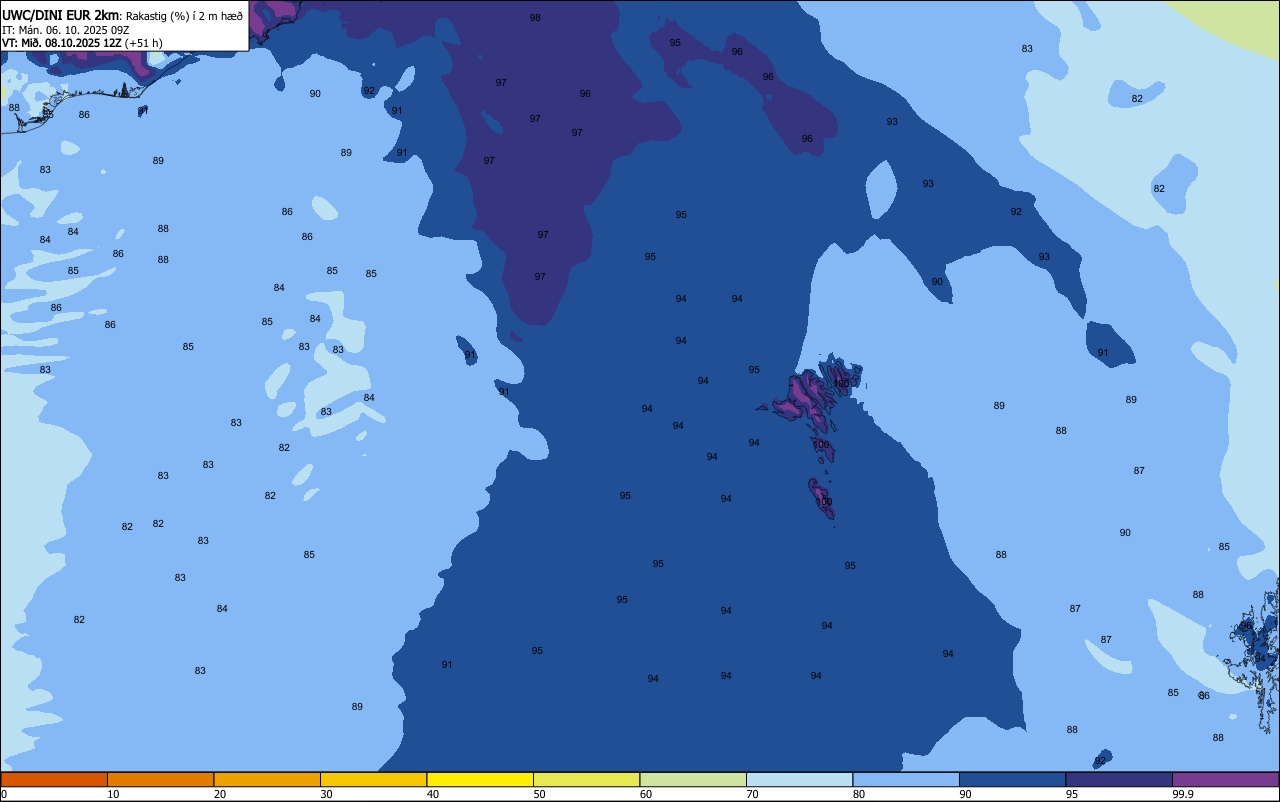
Task: Click the medium blue 90–95 legend segment
Action: (x=1012, y=779)
